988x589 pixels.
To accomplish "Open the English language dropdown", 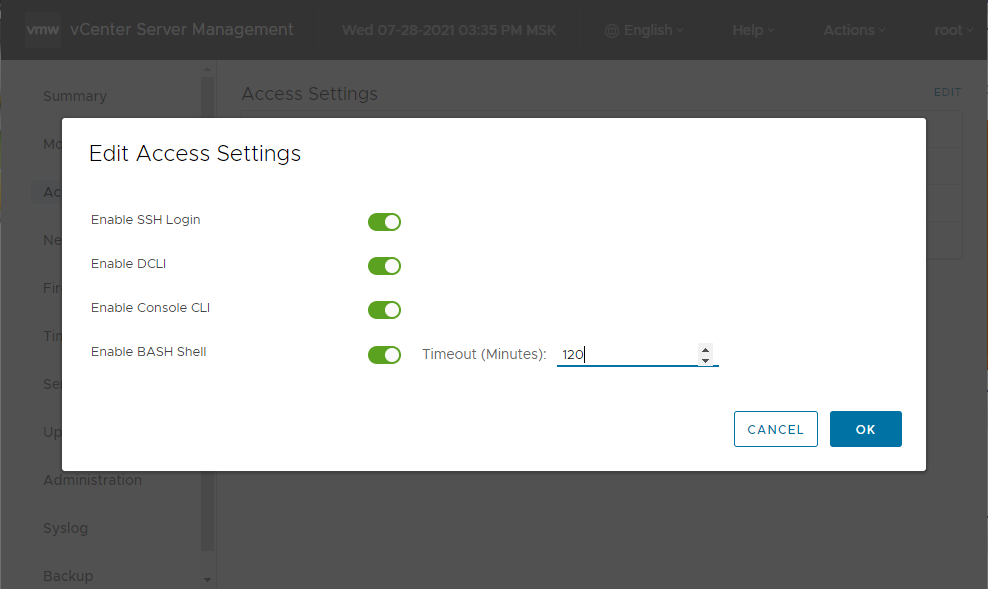I will [643, 30].
